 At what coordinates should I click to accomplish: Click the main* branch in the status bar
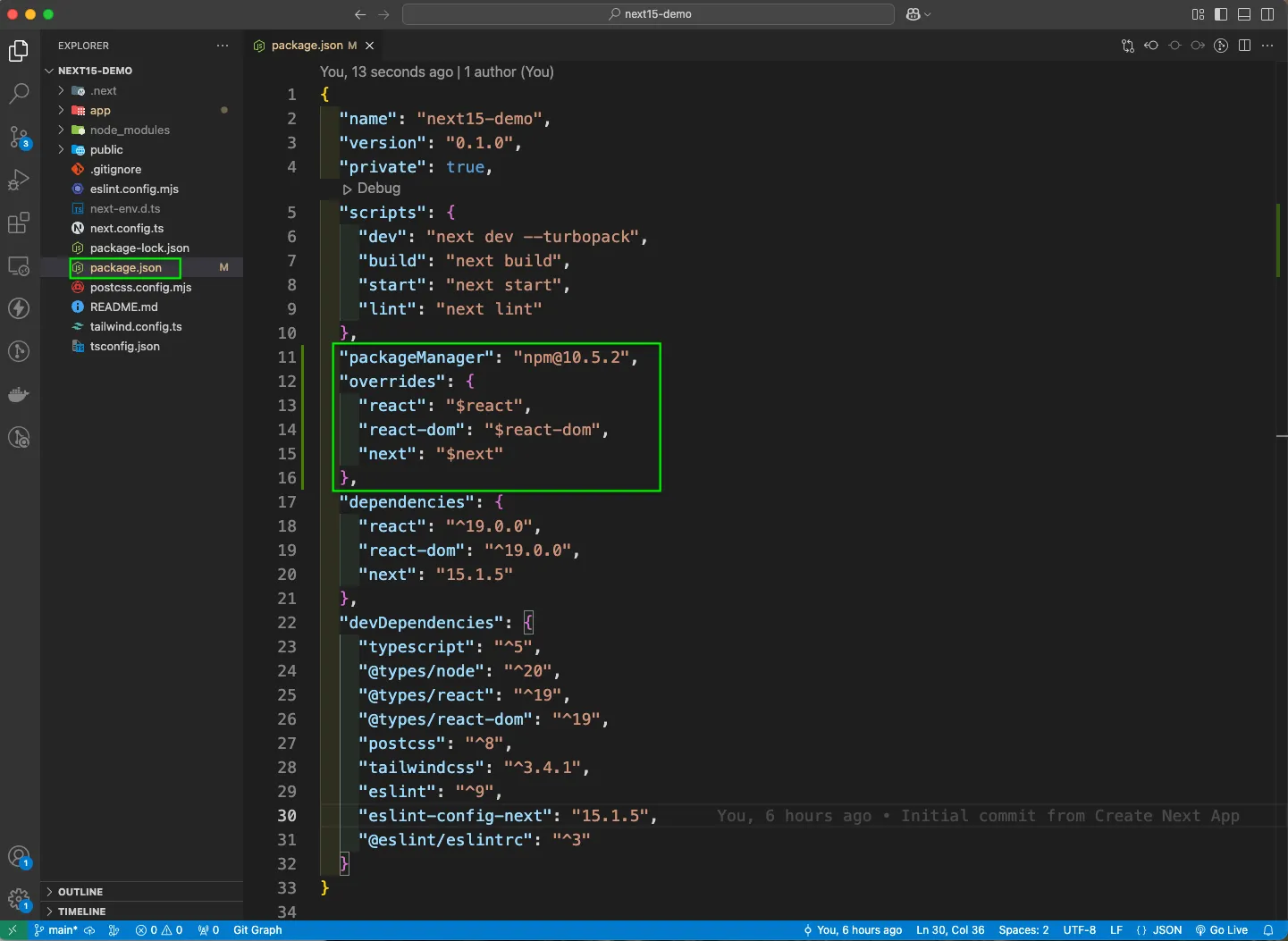pos(56,930)
